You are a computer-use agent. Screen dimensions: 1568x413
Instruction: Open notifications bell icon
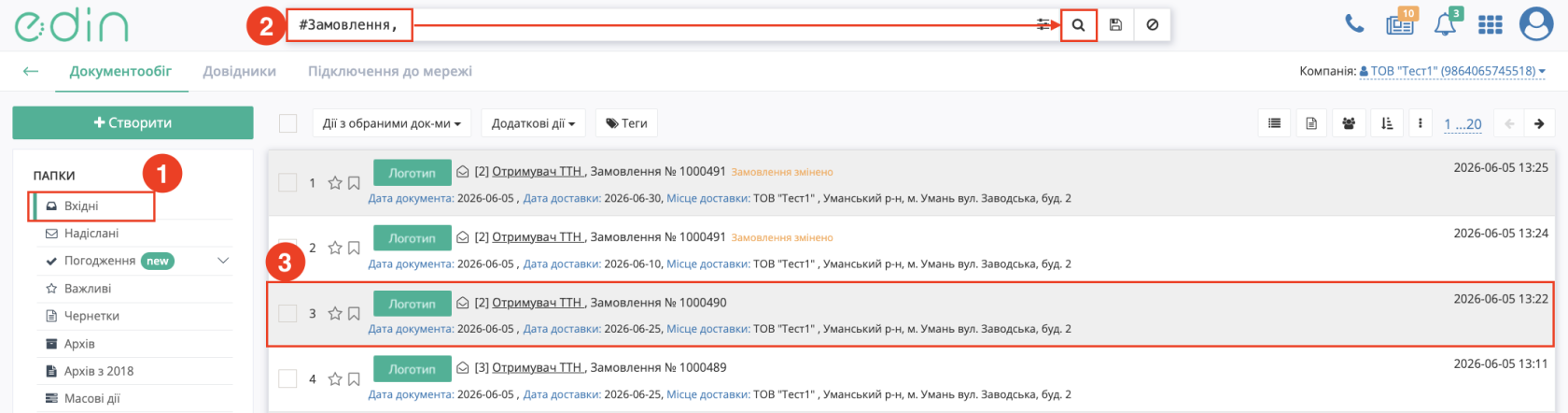[1446, 23]
